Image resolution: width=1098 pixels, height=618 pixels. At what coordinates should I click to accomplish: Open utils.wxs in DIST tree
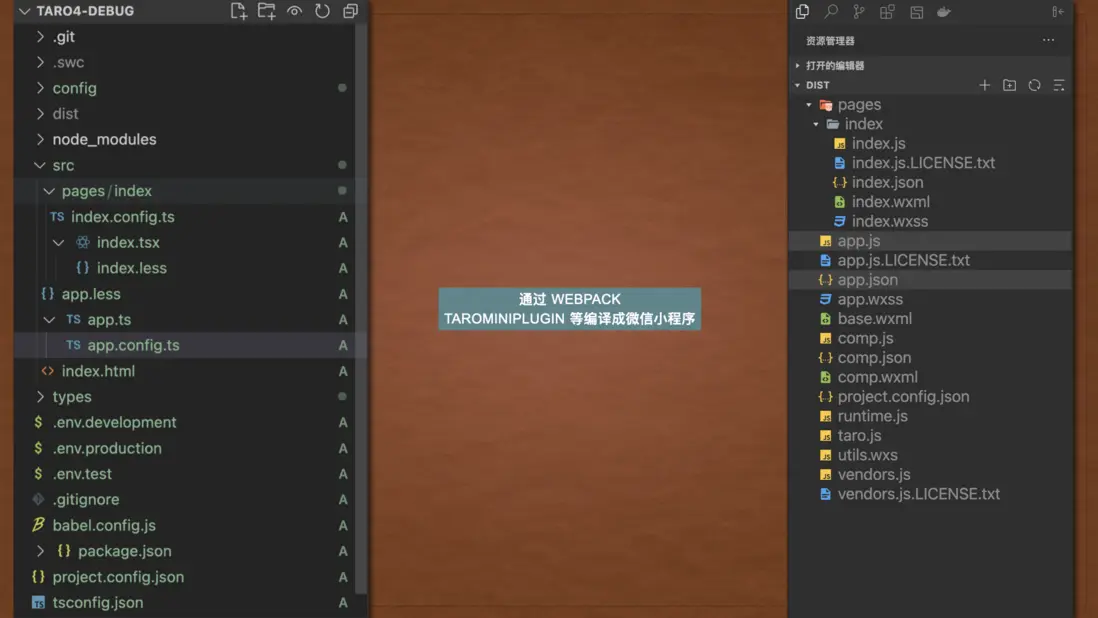867,456
